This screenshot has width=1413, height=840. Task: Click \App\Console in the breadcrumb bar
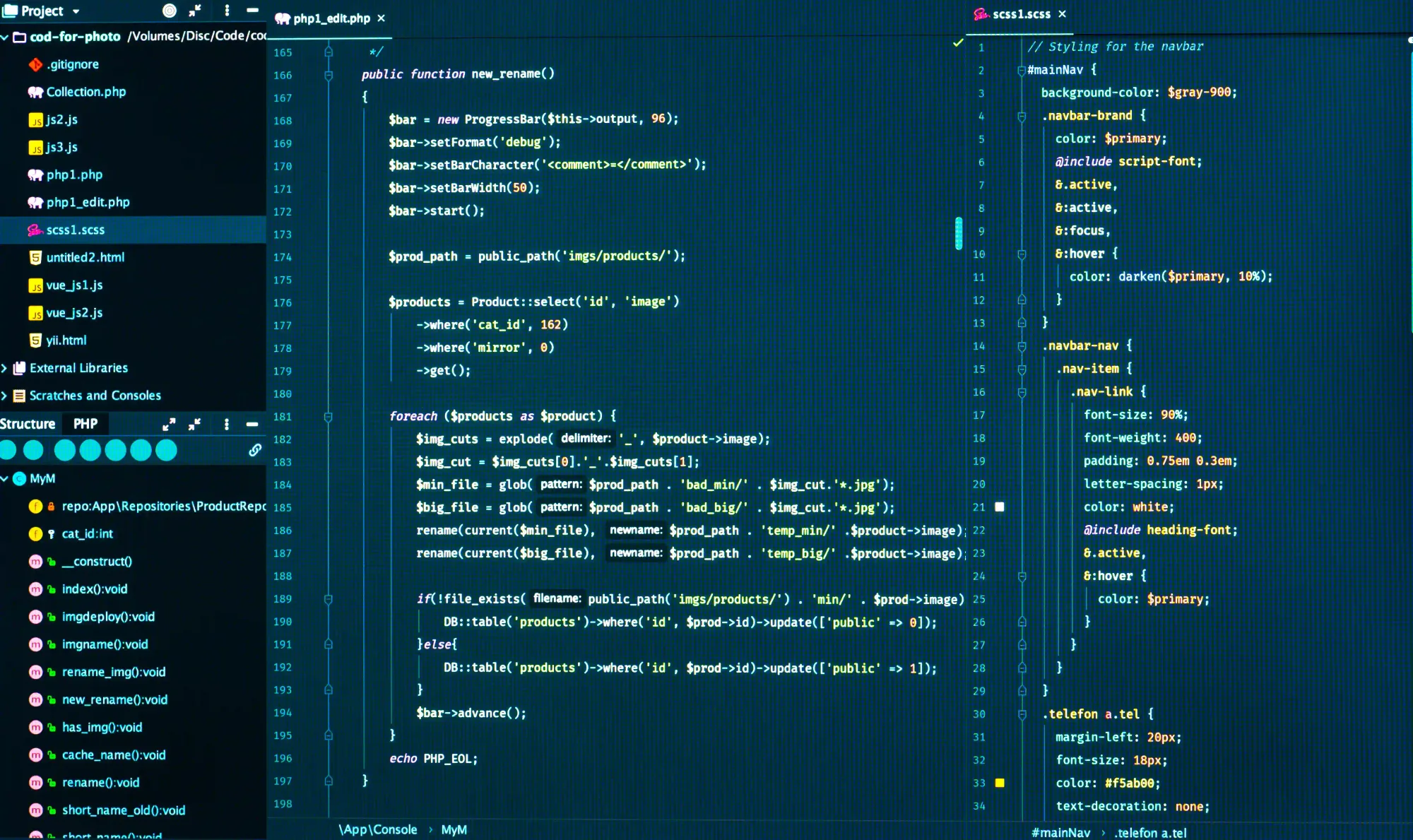(x=377, y=829)
